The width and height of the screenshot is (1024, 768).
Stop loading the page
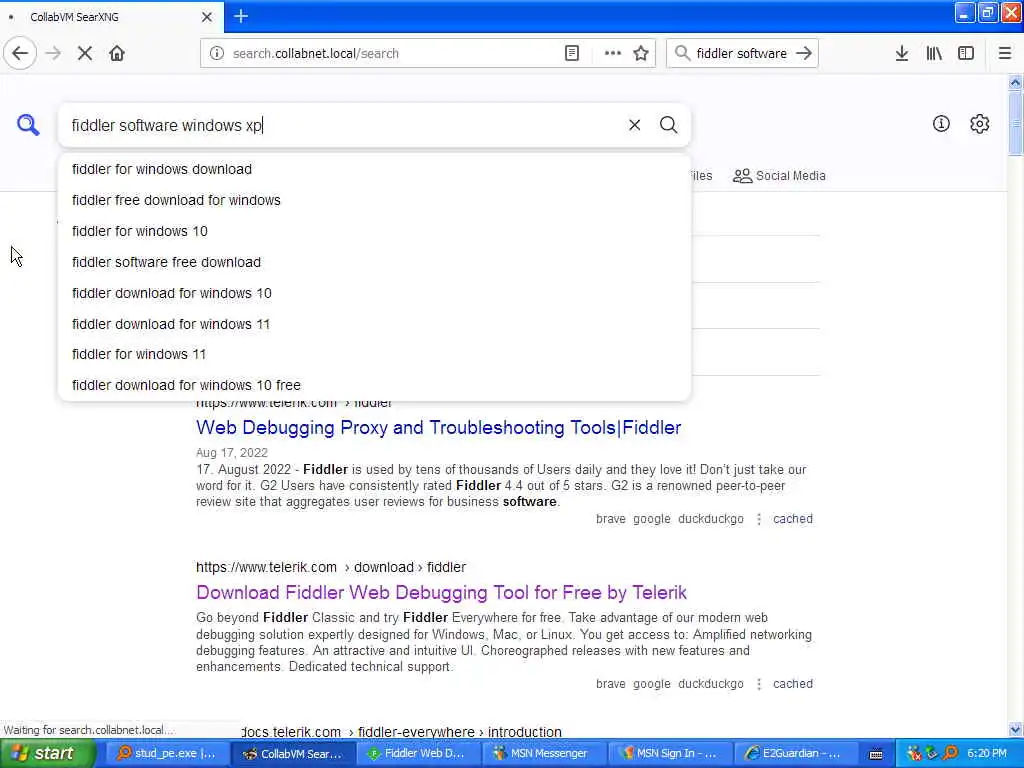tap(85, 54)
